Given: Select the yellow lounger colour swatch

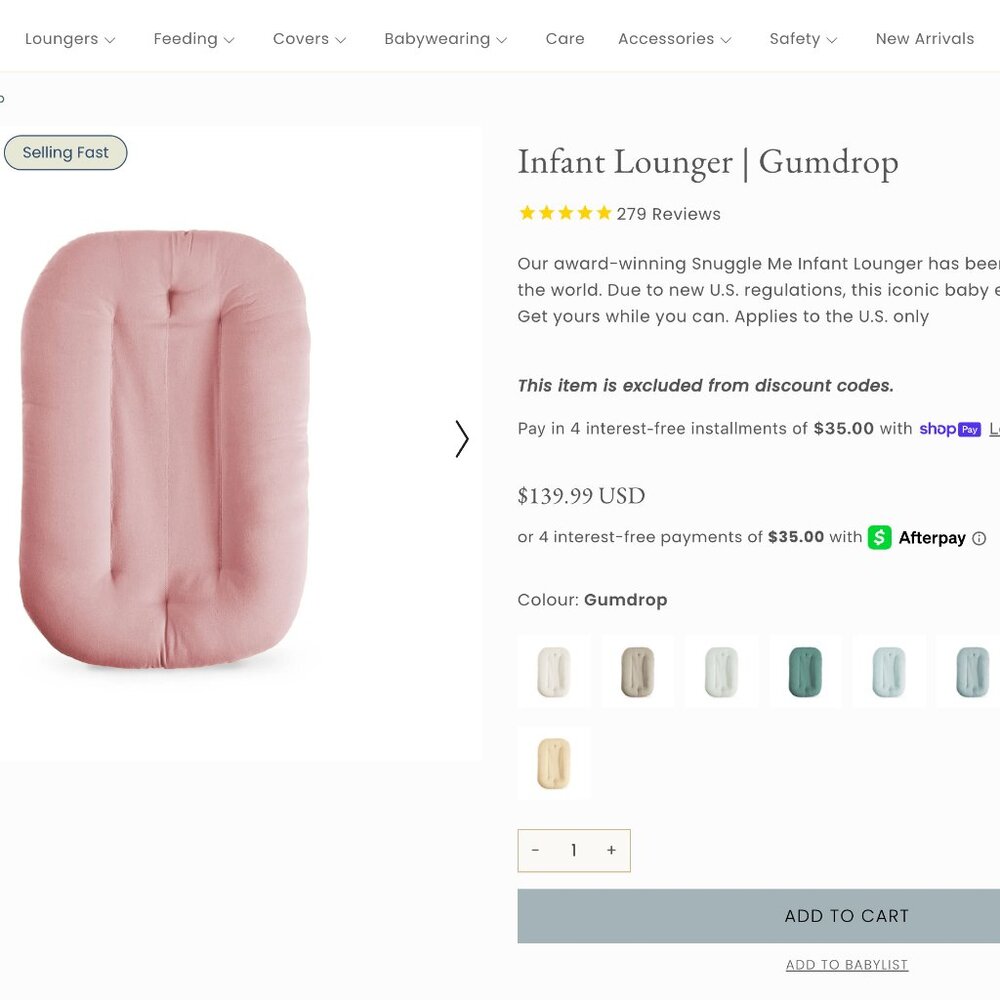Looking at the screenshot, I should click(x=554, y=763).
